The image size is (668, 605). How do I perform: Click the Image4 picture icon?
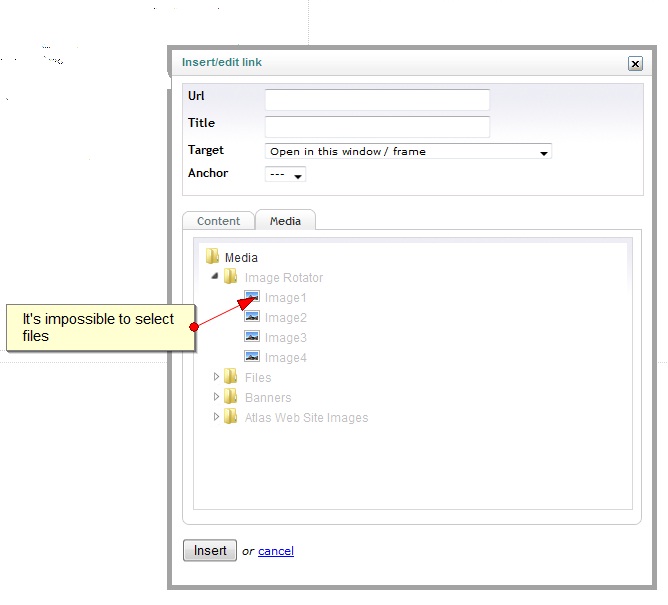point(252,357)
